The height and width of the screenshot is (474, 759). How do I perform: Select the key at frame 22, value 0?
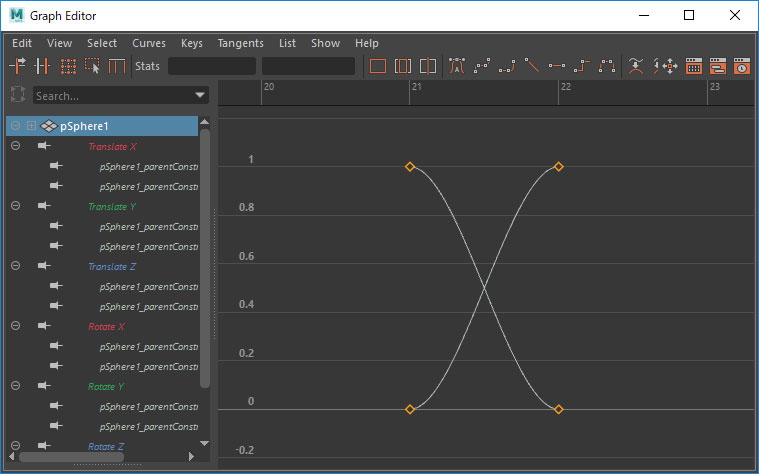[559, 409]
